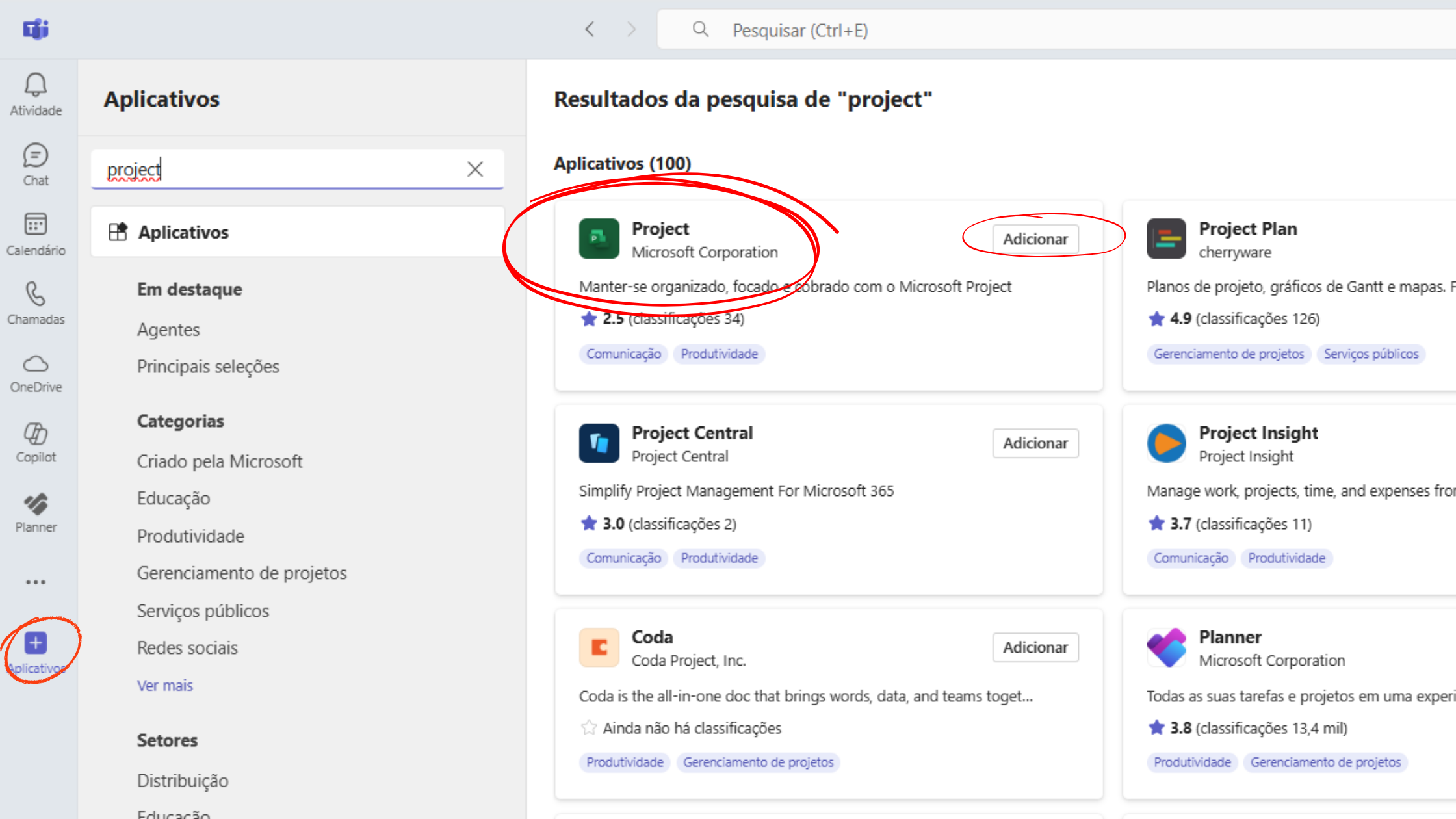
Task: Filter by Educação under Categorias
Action: click(x=174, y=499)
